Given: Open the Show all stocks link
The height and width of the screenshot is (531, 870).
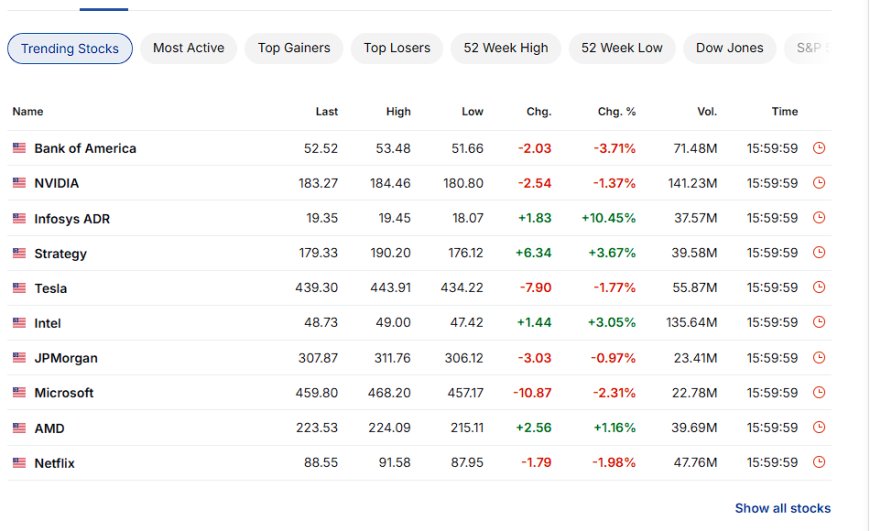Looking at the screenshot, I should tap(783, 508).
